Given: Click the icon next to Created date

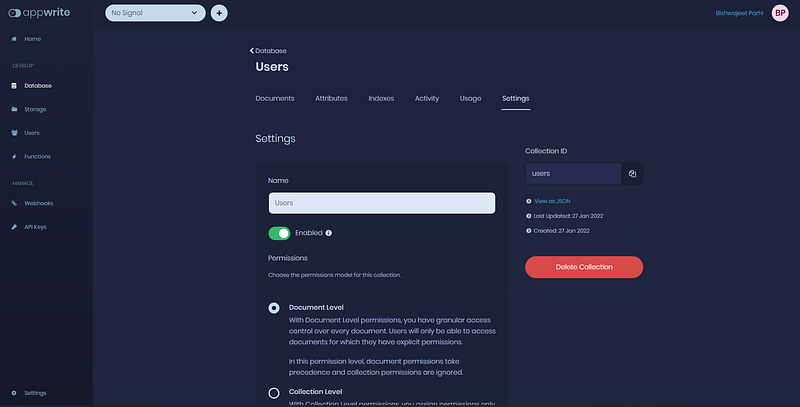Looking at the screenshot, I should [x=529, y=231].
